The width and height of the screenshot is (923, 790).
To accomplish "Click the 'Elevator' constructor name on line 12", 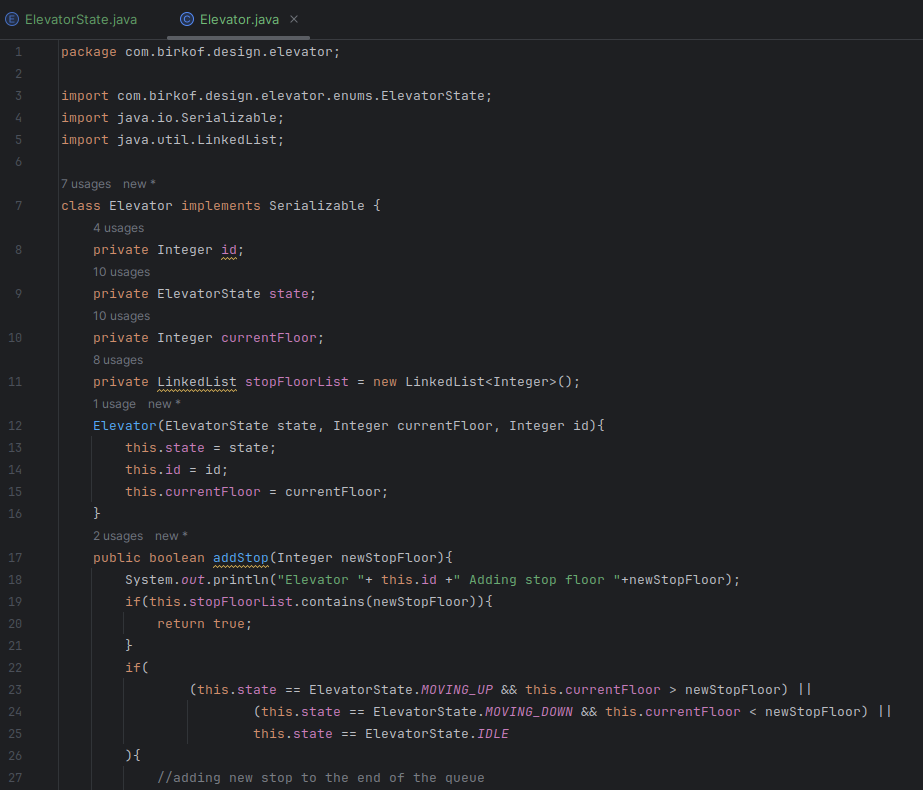I will pos(125,426).
